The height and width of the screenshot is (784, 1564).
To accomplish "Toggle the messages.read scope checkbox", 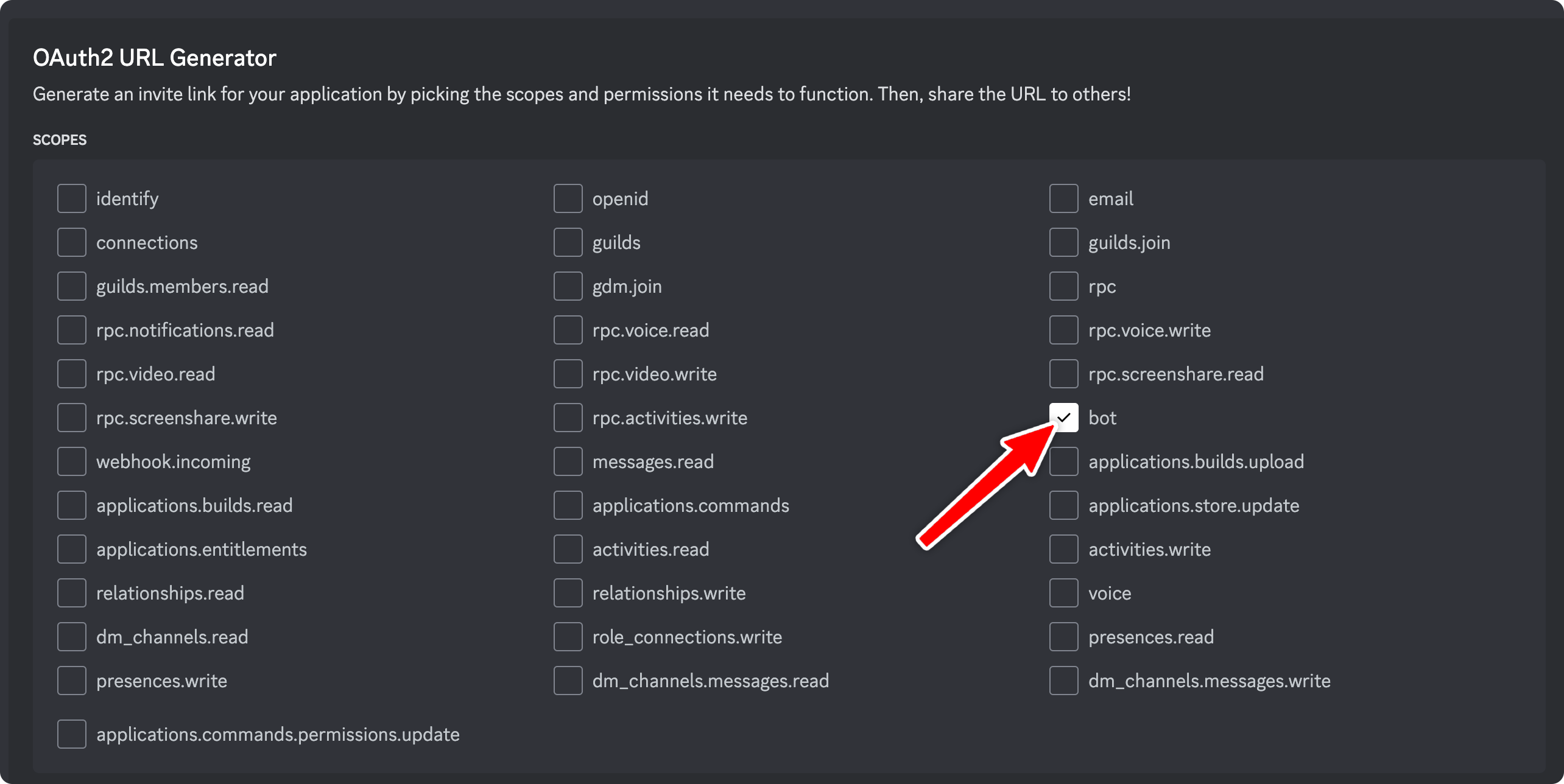I will 568,461.
